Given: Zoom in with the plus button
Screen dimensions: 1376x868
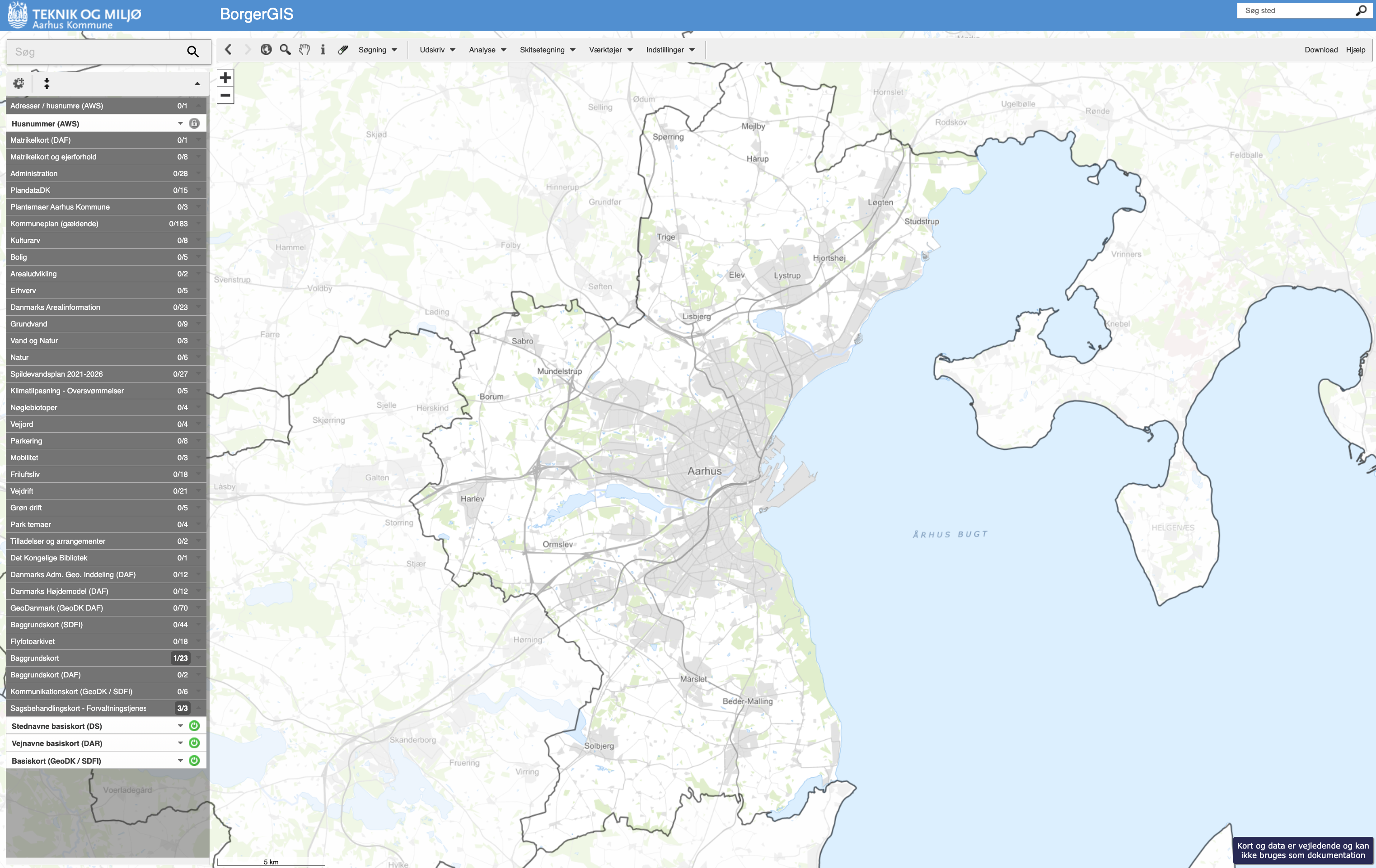Looking at the screenshot, I should (225, 78).
